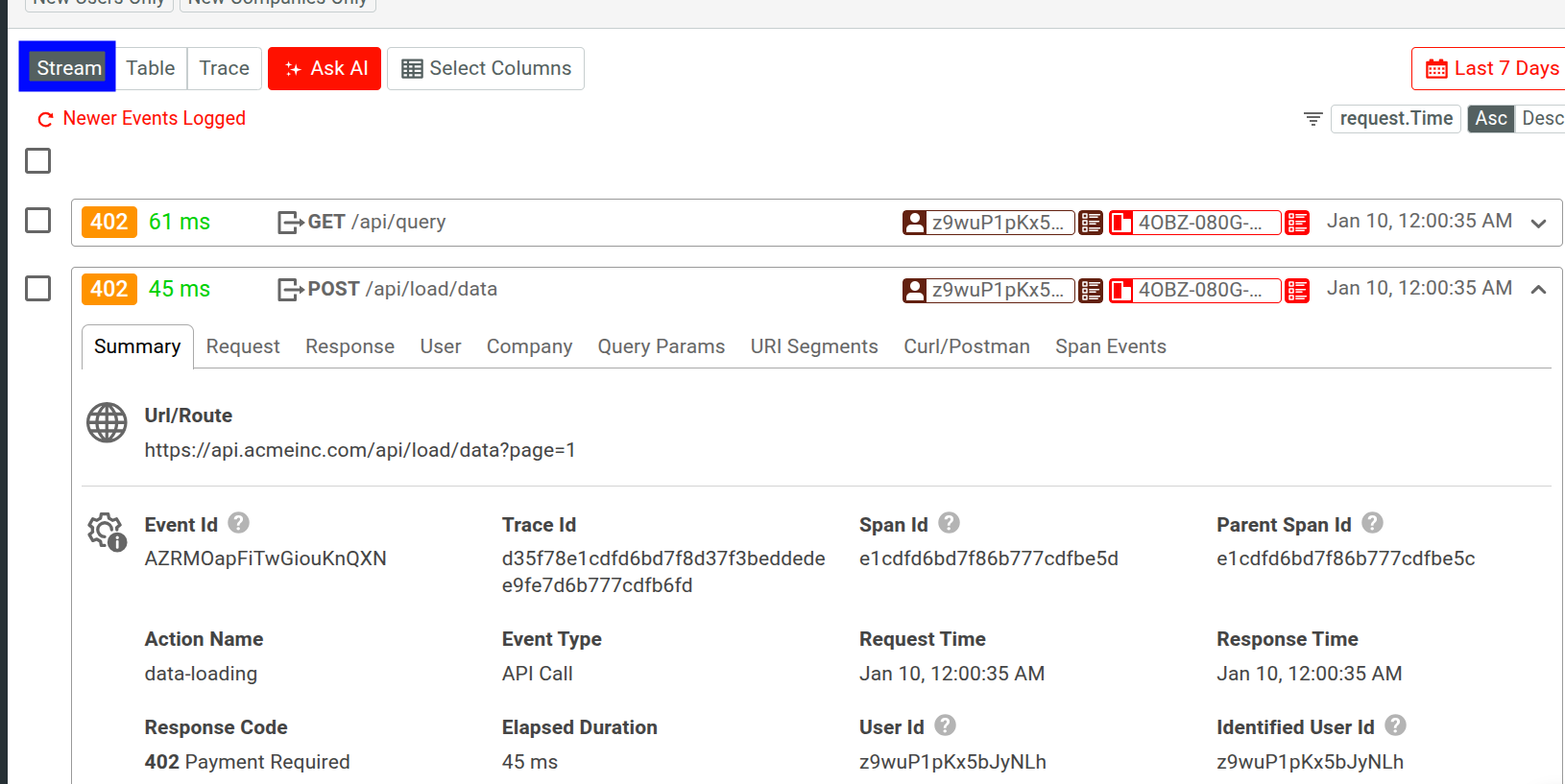Click the outgoing request icon on GET row
Viewport: 1565px width, 784px height.
coord(290,223)
